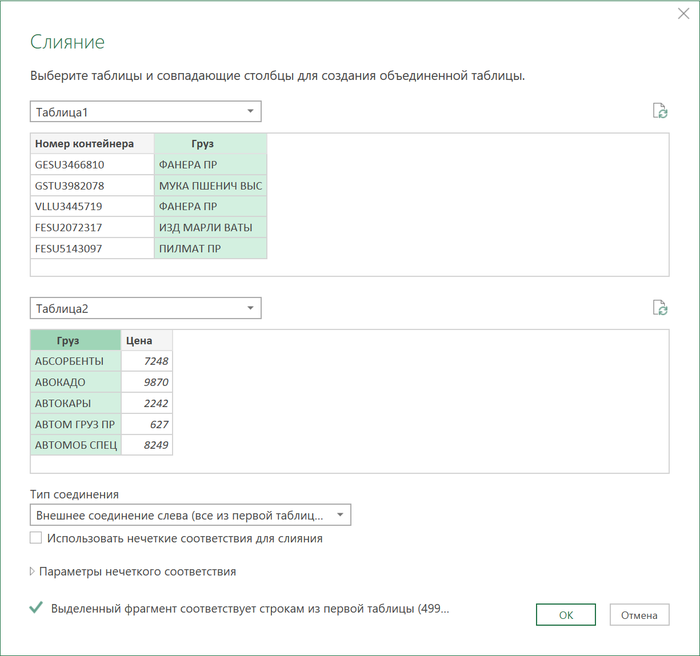Click the price cell 8249
This screenshot has width=700, height=656.
pyautogui.click(x=146, y=445)
